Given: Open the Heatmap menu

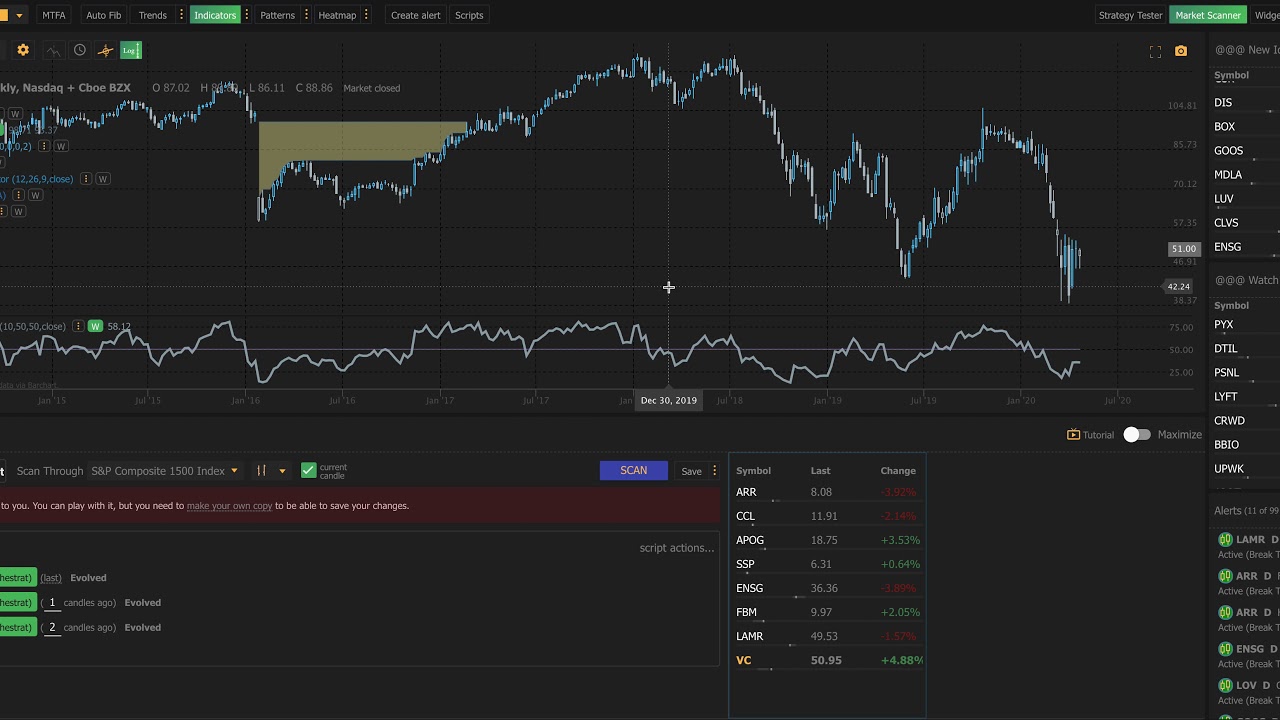Looking at the screenshot, I should [x=337, y=15].
